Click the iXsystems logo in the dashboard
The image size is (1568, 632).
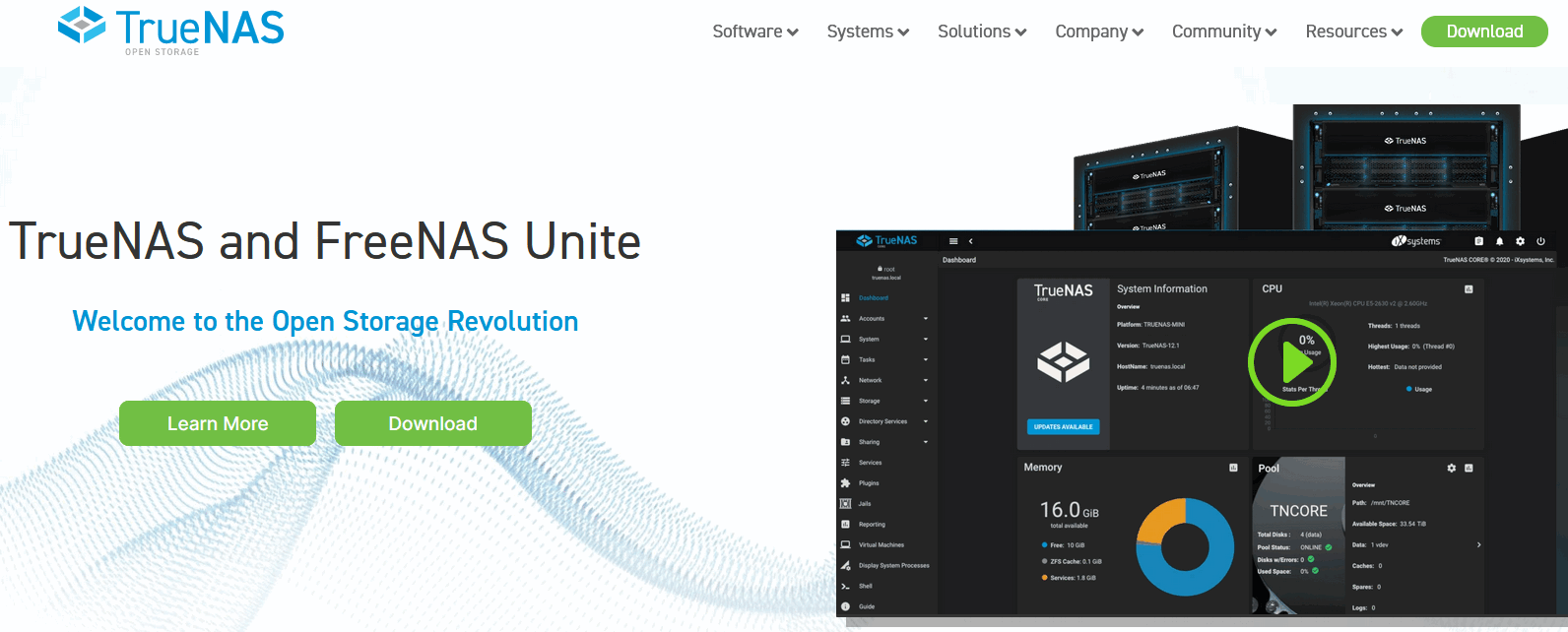[x=1415, y=241]
